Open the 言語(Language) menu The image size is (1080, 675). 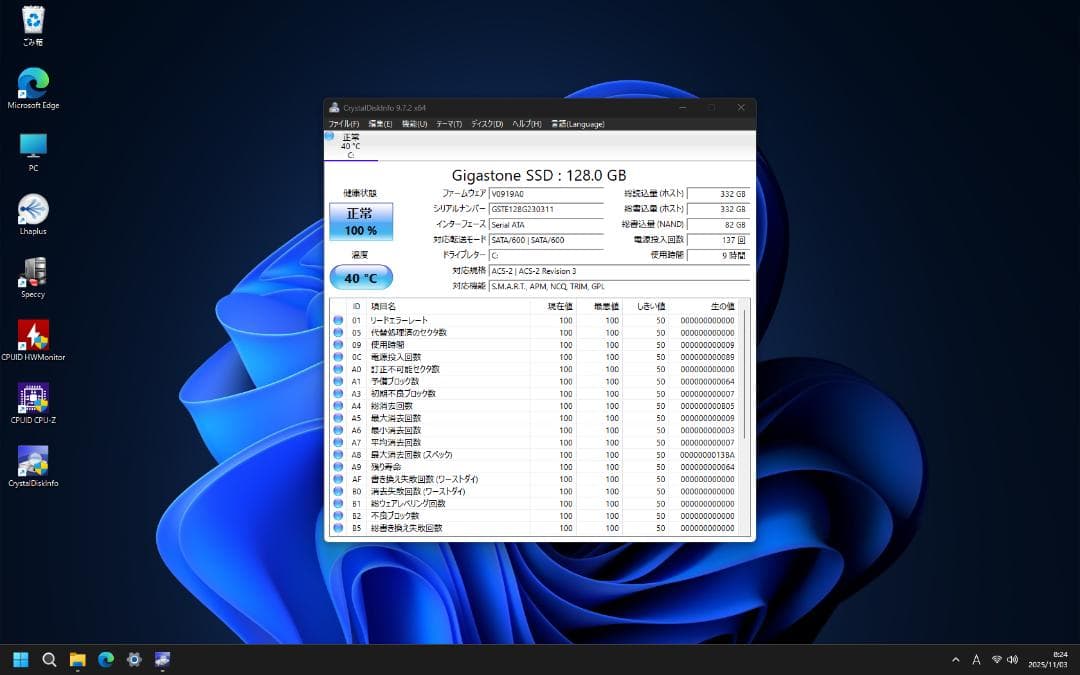coord(577,123)
